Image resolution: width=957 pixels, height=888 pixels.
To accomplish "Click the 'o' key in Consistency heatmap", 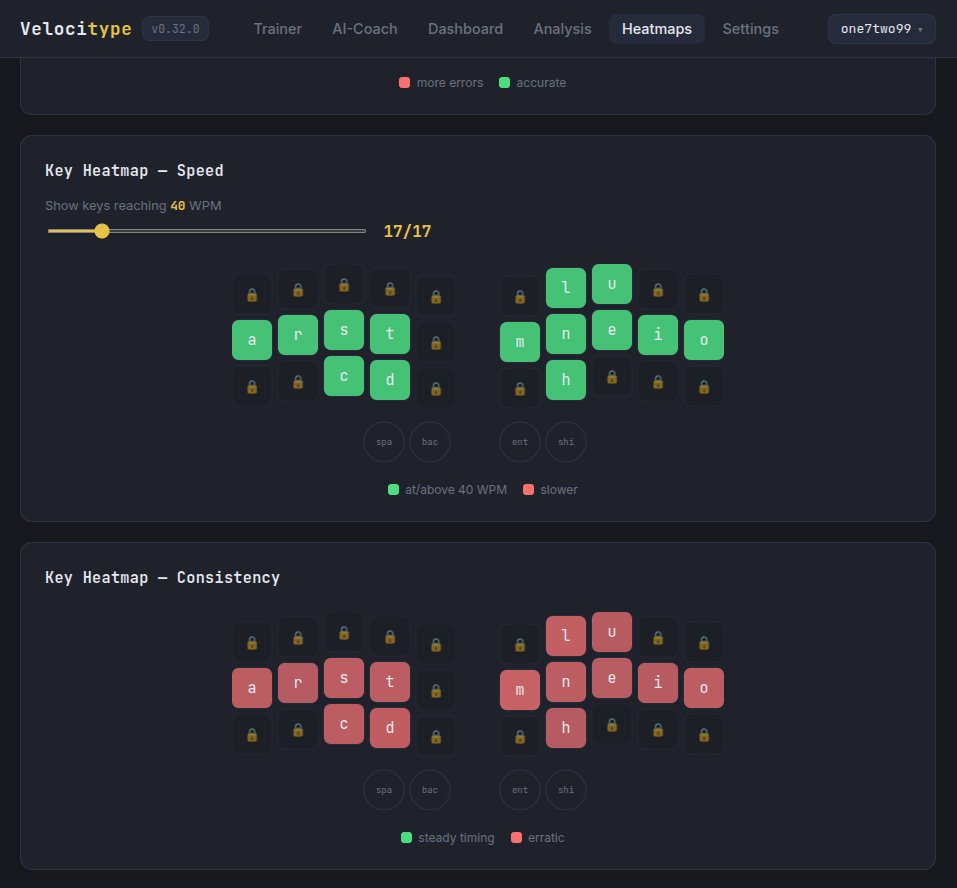I will 704,688.
